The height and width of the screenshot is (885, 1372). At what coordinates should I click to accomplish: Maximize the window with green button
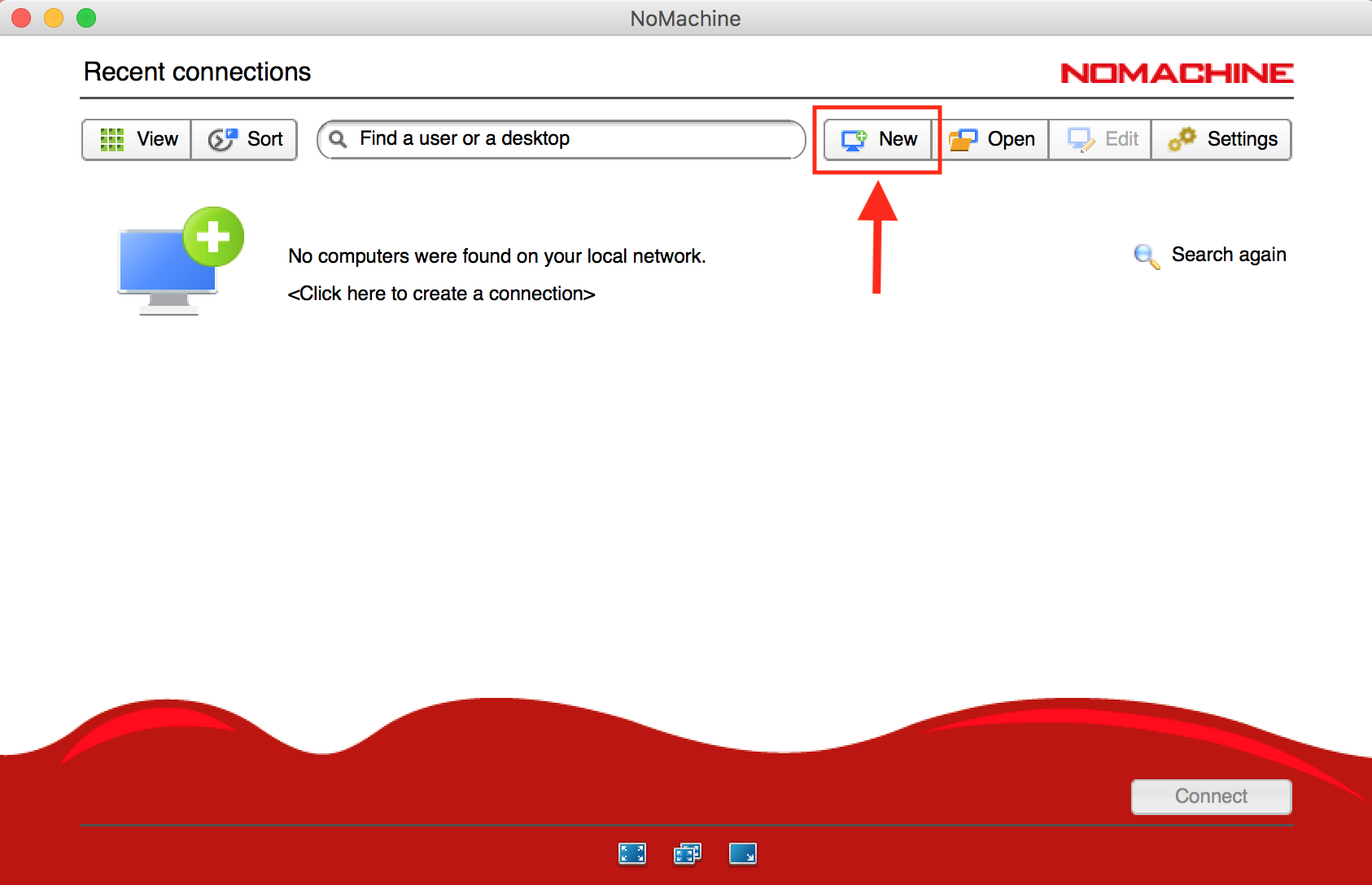86,18
